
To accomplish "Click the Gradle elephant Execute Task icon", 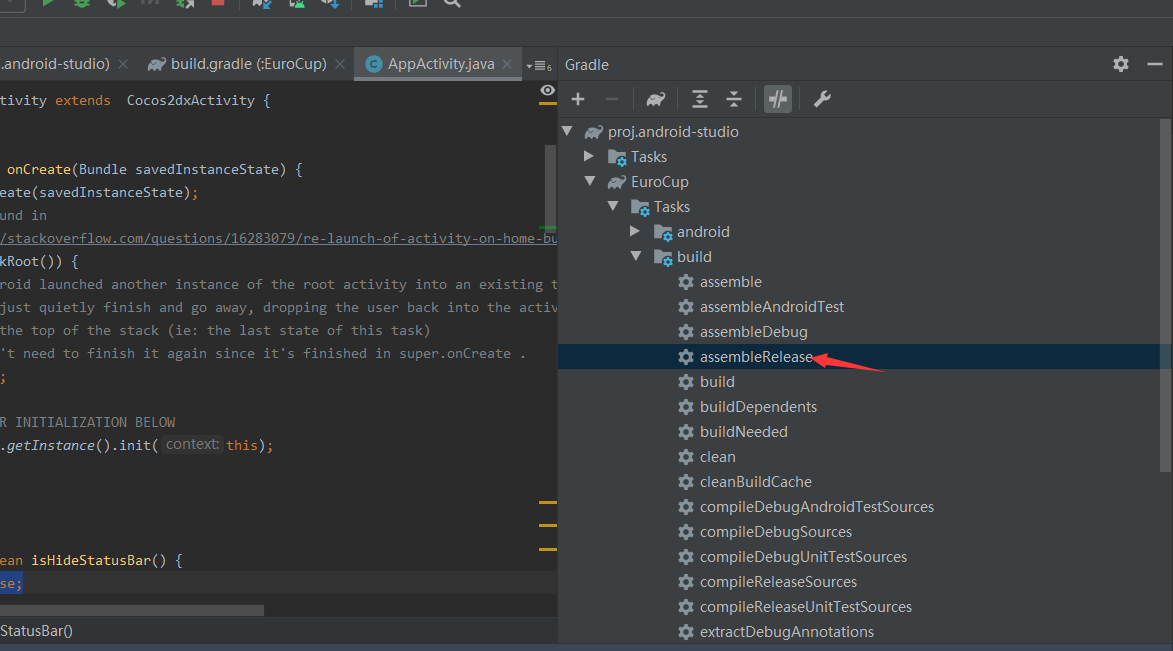I will tap(656, 99).
